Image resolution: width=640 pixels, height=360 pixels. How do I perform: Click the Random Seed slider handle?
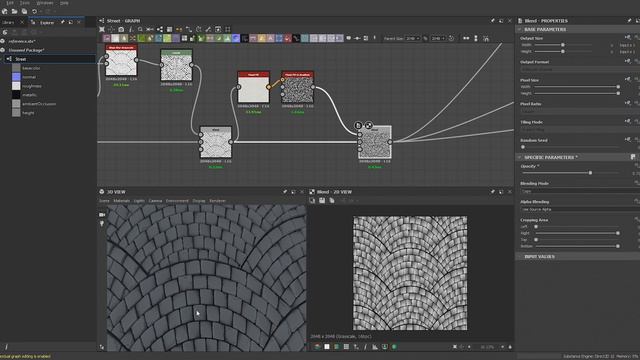point(523,147)
